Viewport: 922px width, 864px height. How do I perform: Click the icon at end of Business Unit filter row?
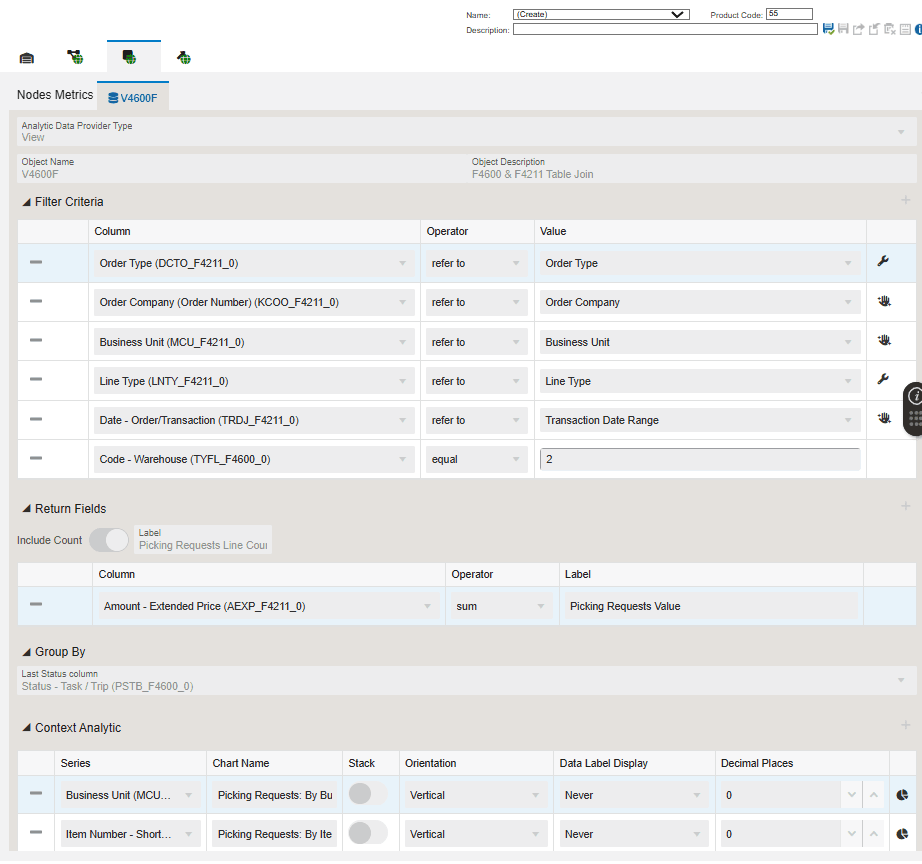pos(883,341)
